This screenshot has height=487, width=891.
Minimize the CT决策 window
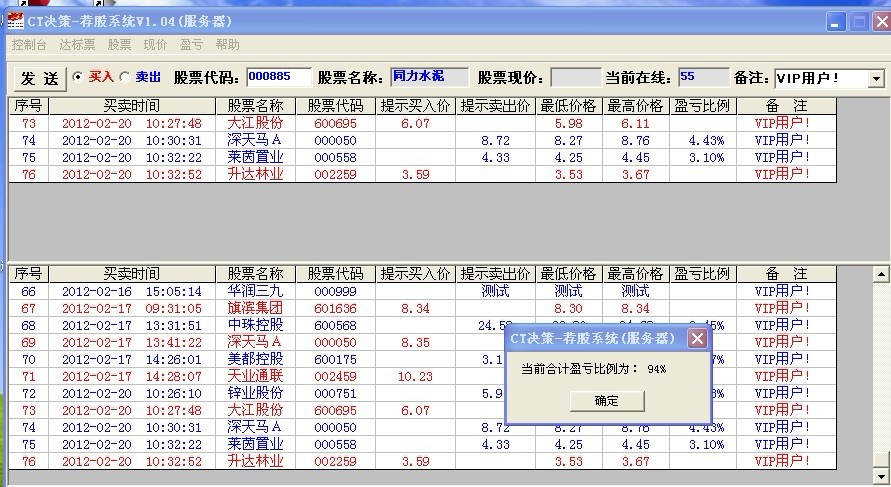(836, 22)
